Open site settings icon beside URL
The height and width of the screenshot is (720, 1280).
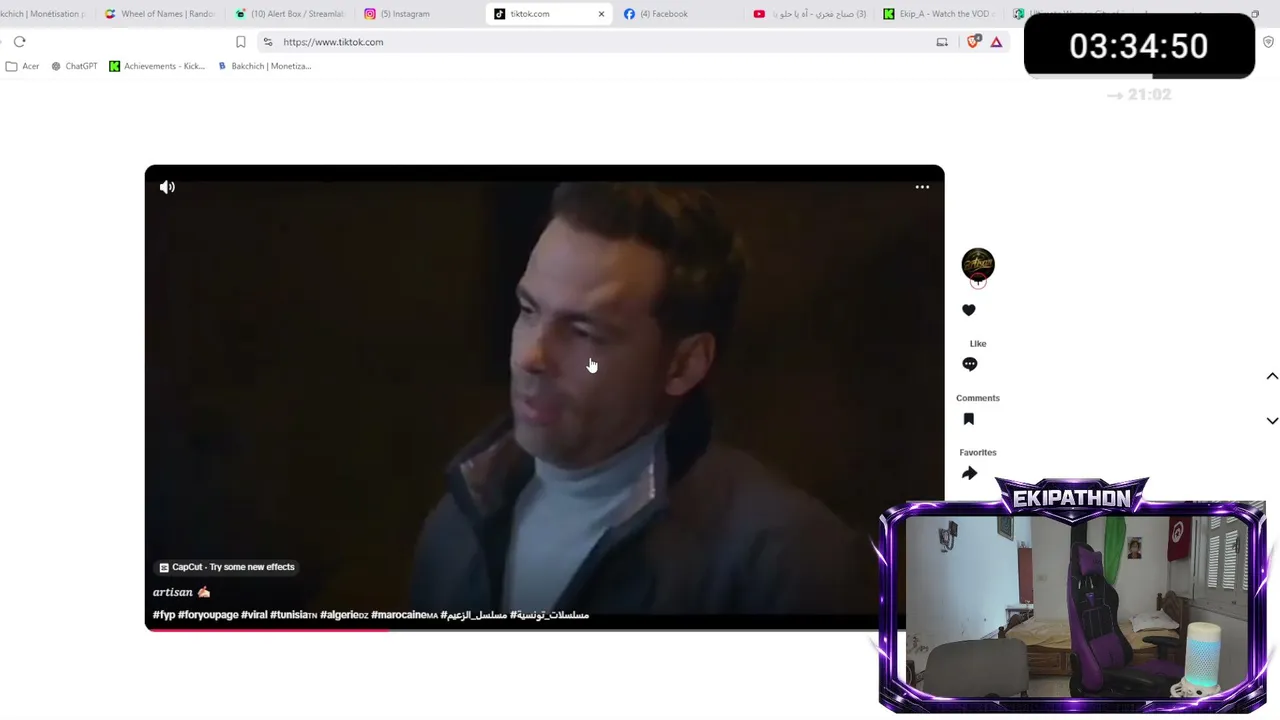(x=268, y=42)
